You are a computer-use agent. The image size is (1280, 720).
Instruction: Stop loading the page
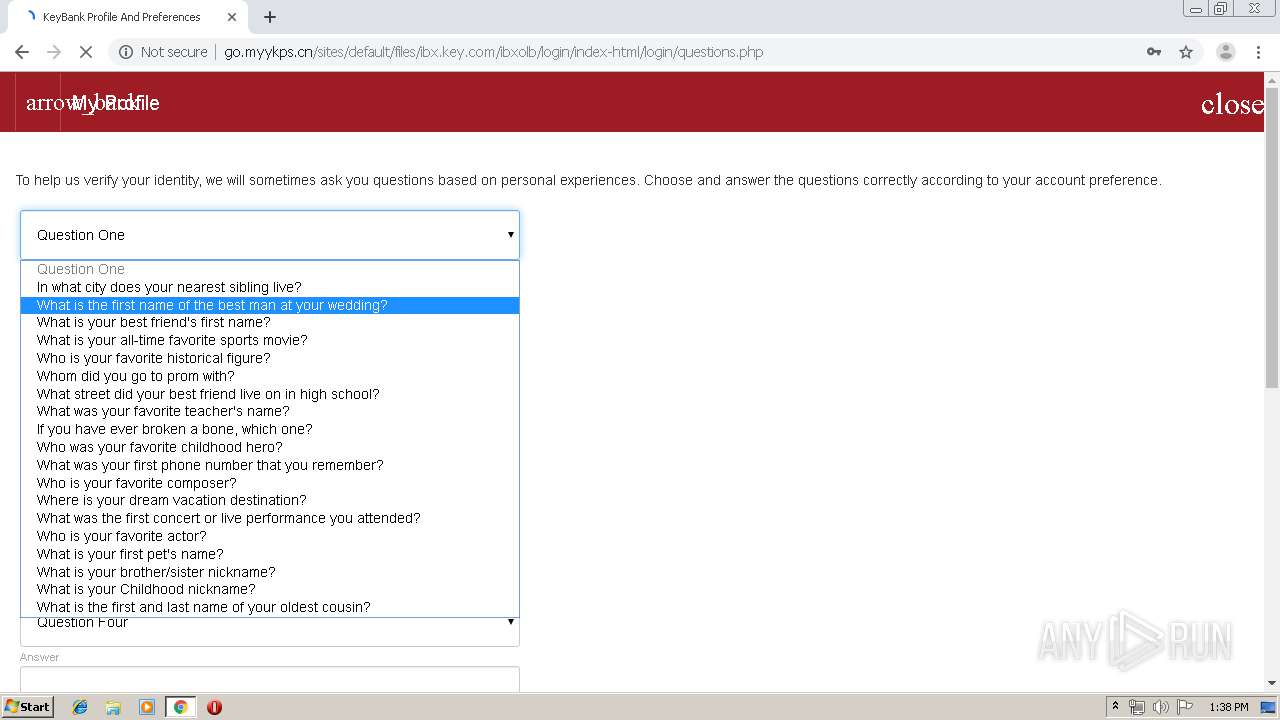(86, 52)
